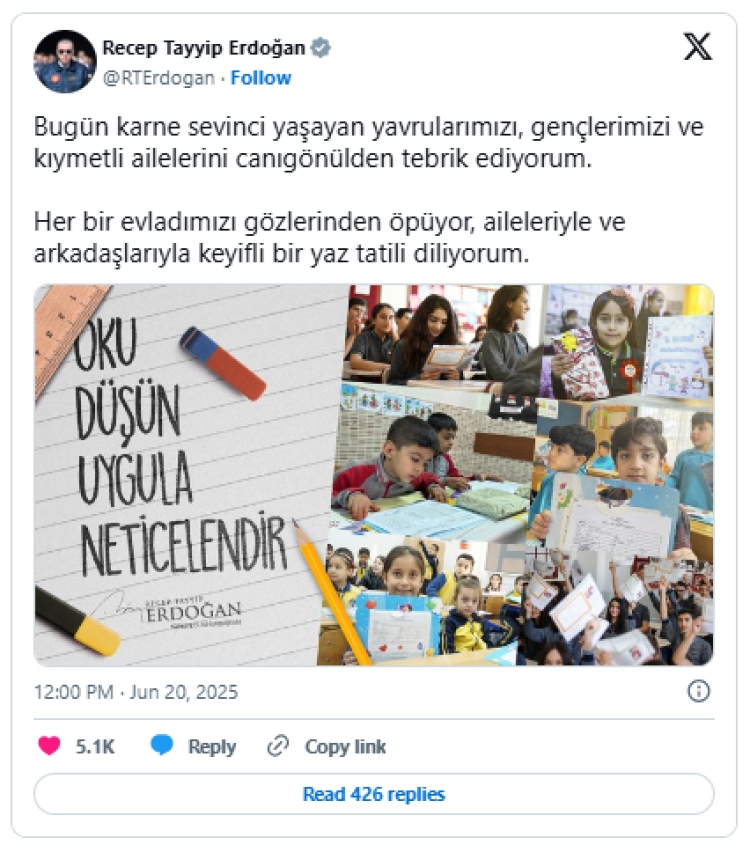
Task: Open photo of girl holding wrapped gift
Action: [x=628, y=342]
